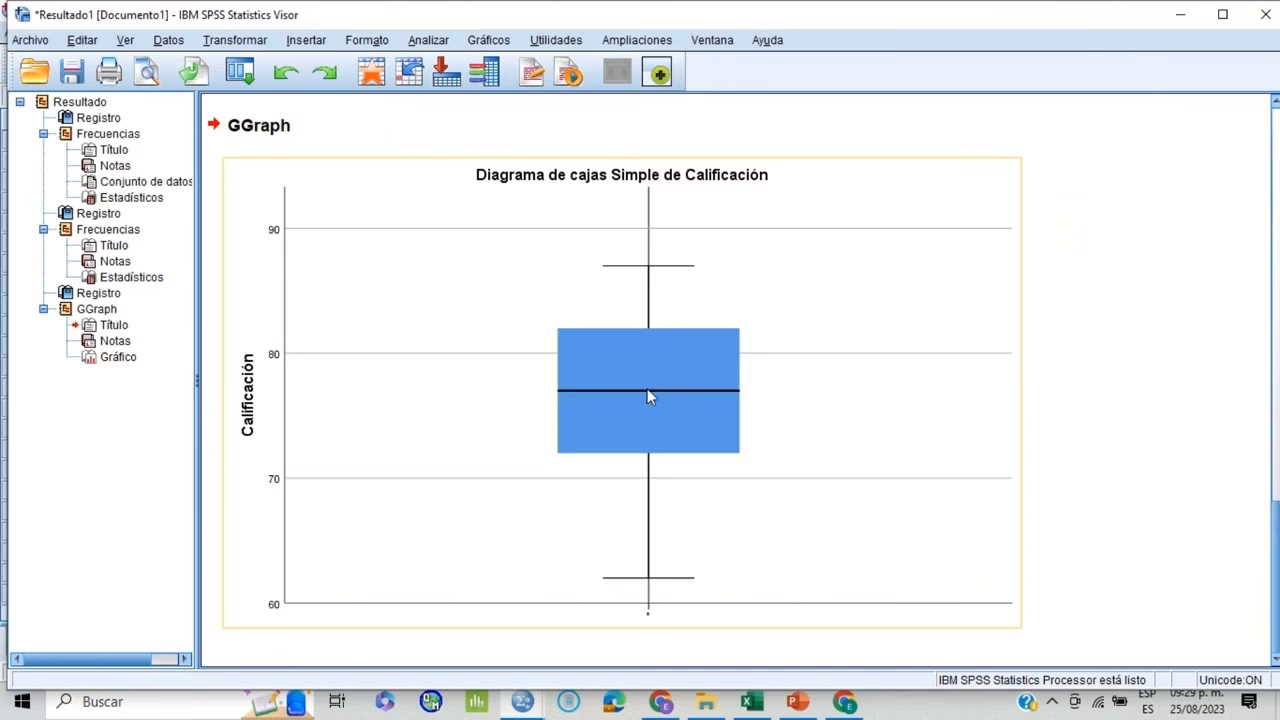Image resolution: width=1280 pixels, height=720 pixels.
Task: Open the Notas item under GGraph
Action: [115, 341]
